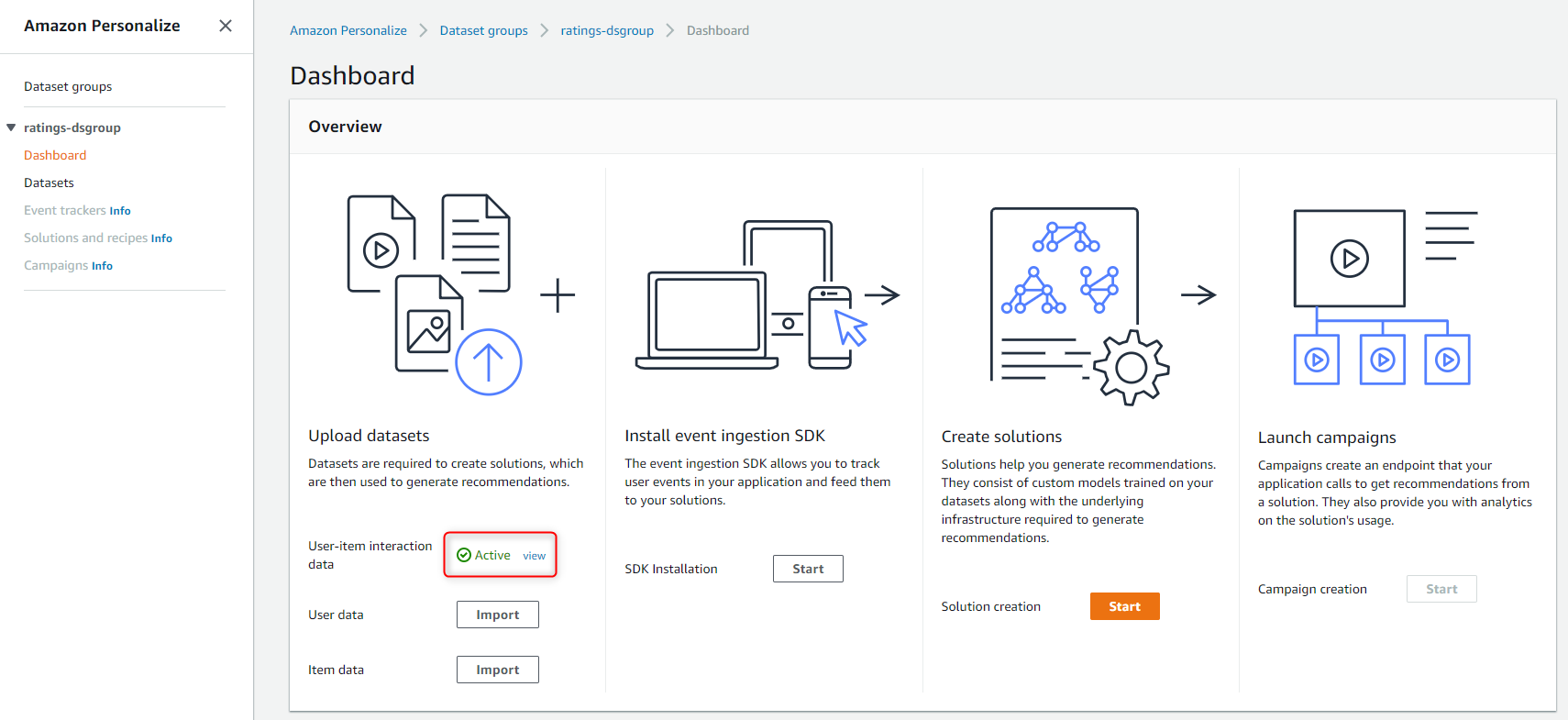Image resolution: width=1568 pixels, height=720 pixels.
Task: Start Solution creation
Action: pos(1124,606)
